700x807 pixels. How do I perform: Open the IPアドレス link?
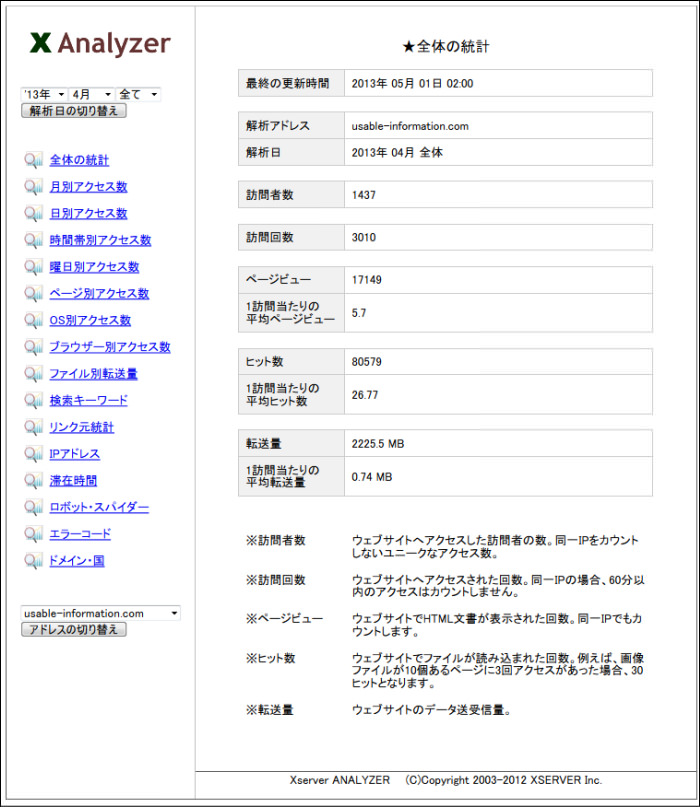(75, 454)
